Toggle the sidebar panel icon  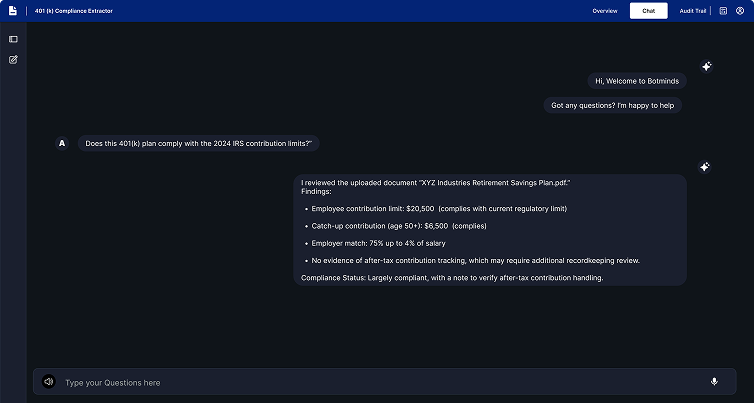13,39
